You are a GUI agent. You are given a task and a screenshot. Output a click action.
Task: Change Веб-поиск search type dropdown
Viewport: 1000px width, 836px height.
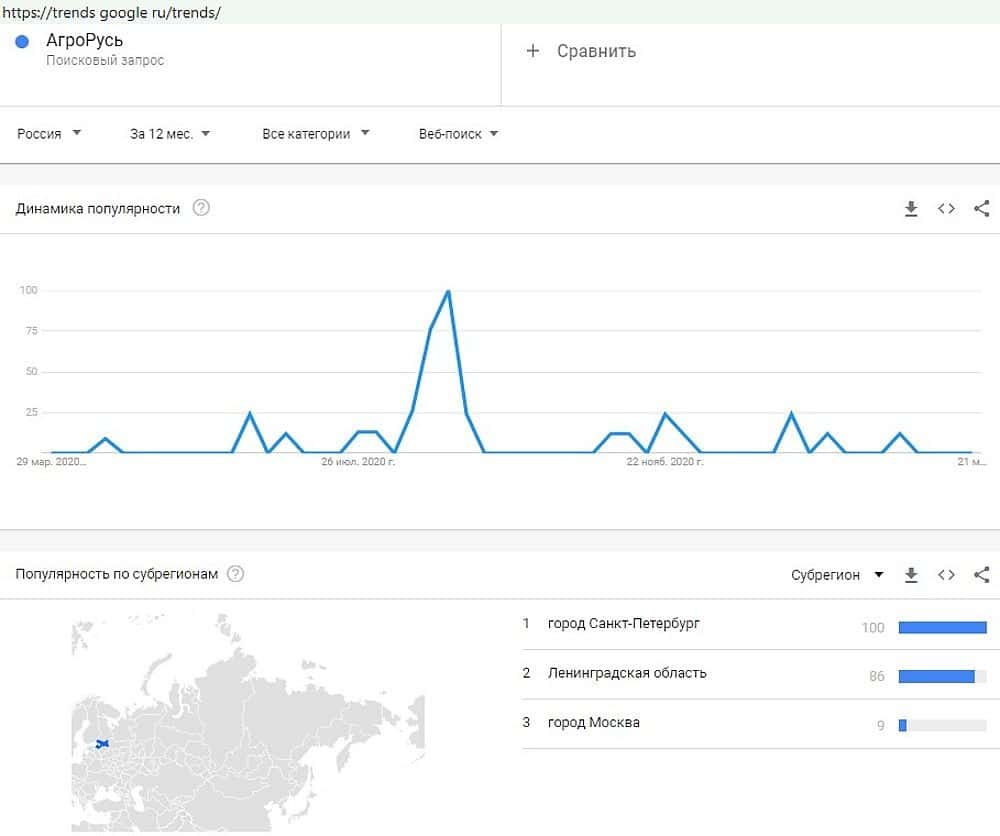[458, 134]
